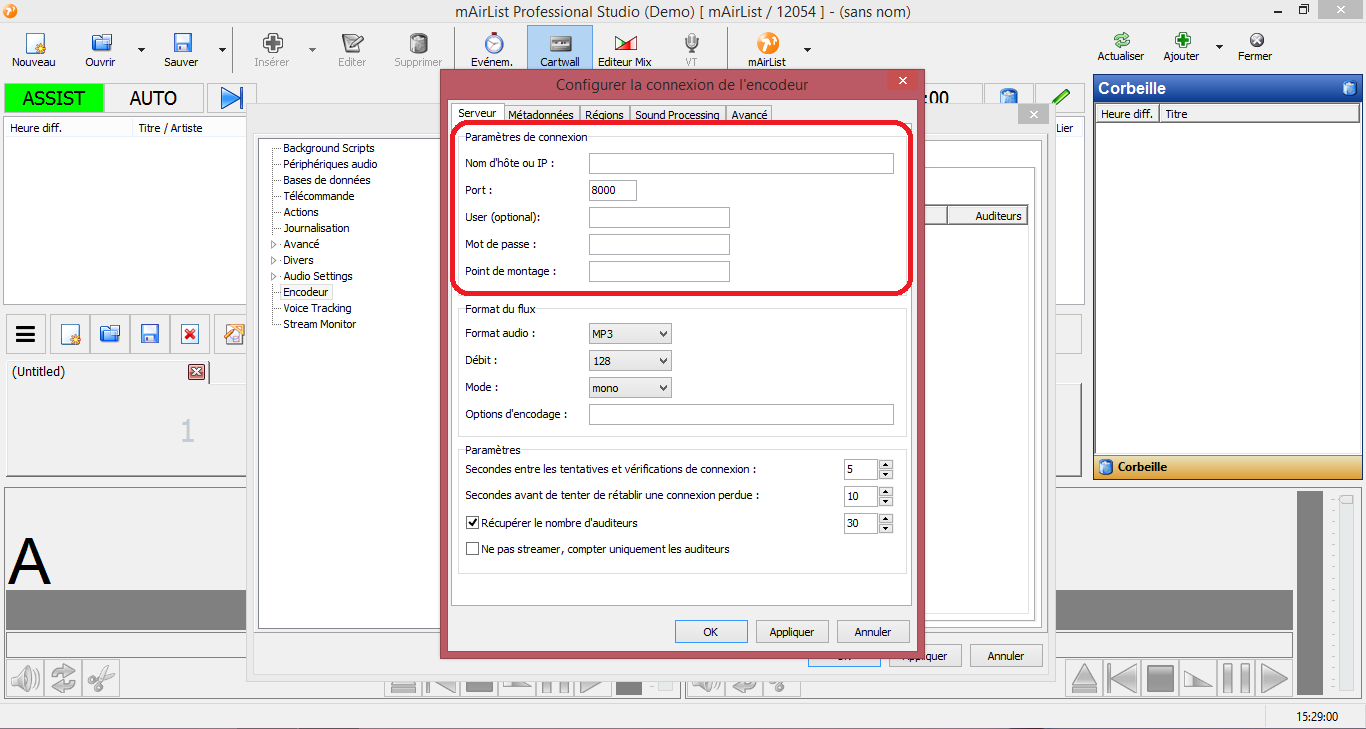Click the right player pause button
Screen dimensions: 1366x729
coord(1236,679)
